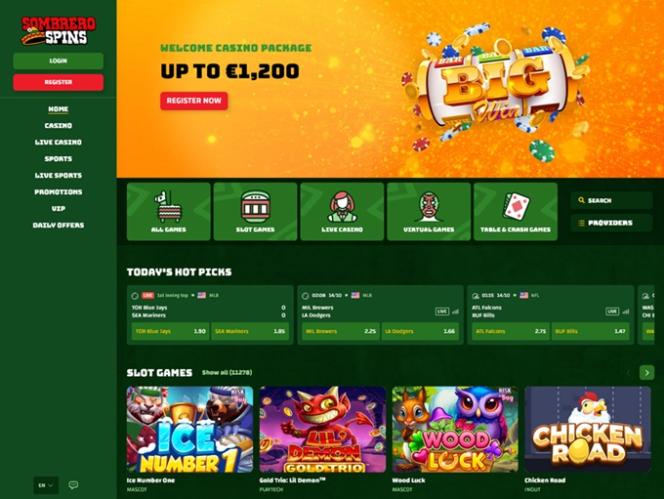Select the Live Casino dealer tile
Image resolution: width=664 pixels, height=499 pixels.
(x=342, y=211)
